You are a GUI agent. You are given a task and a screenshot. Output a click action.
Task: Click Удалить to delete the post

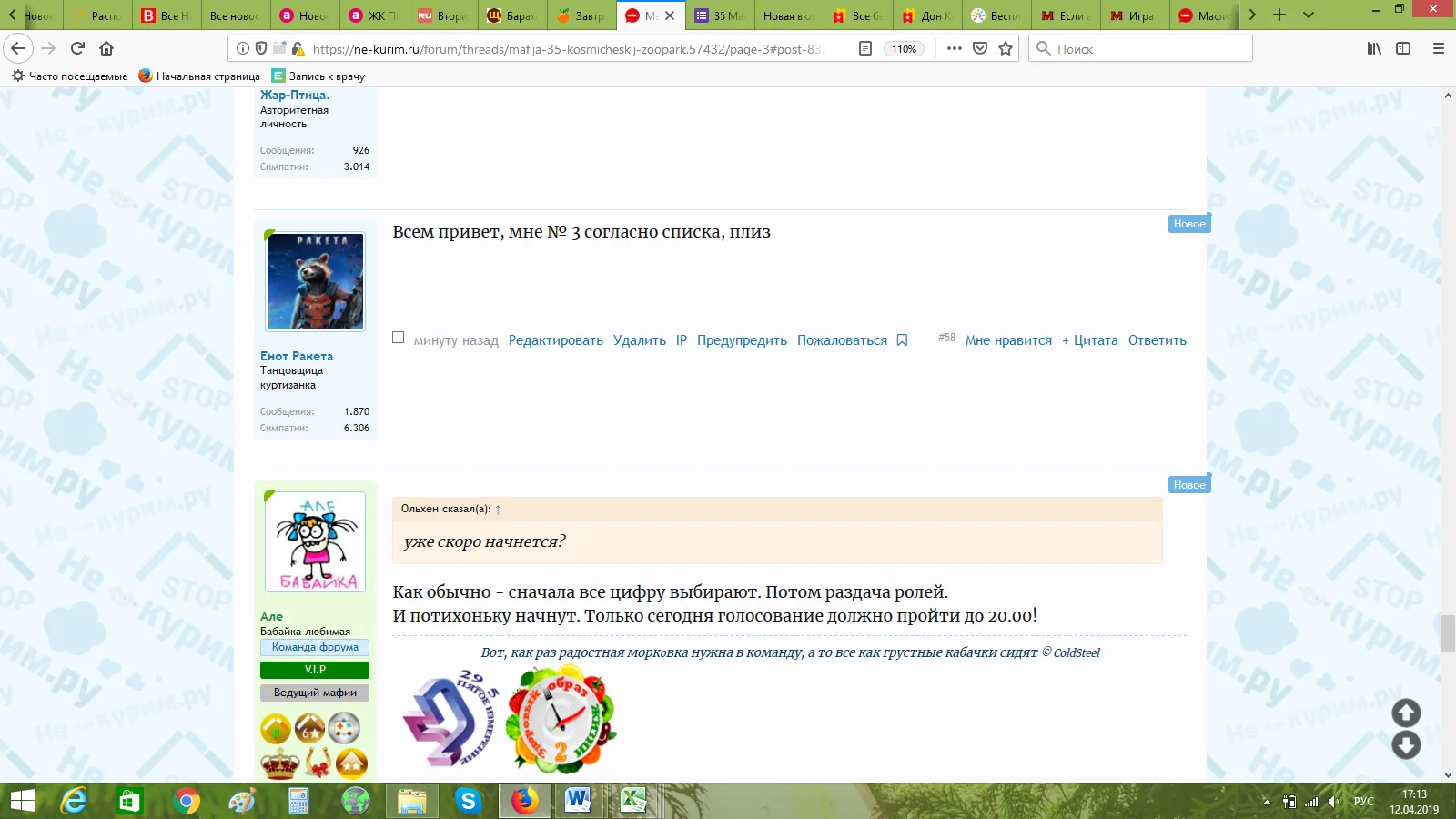click(640, 340)
